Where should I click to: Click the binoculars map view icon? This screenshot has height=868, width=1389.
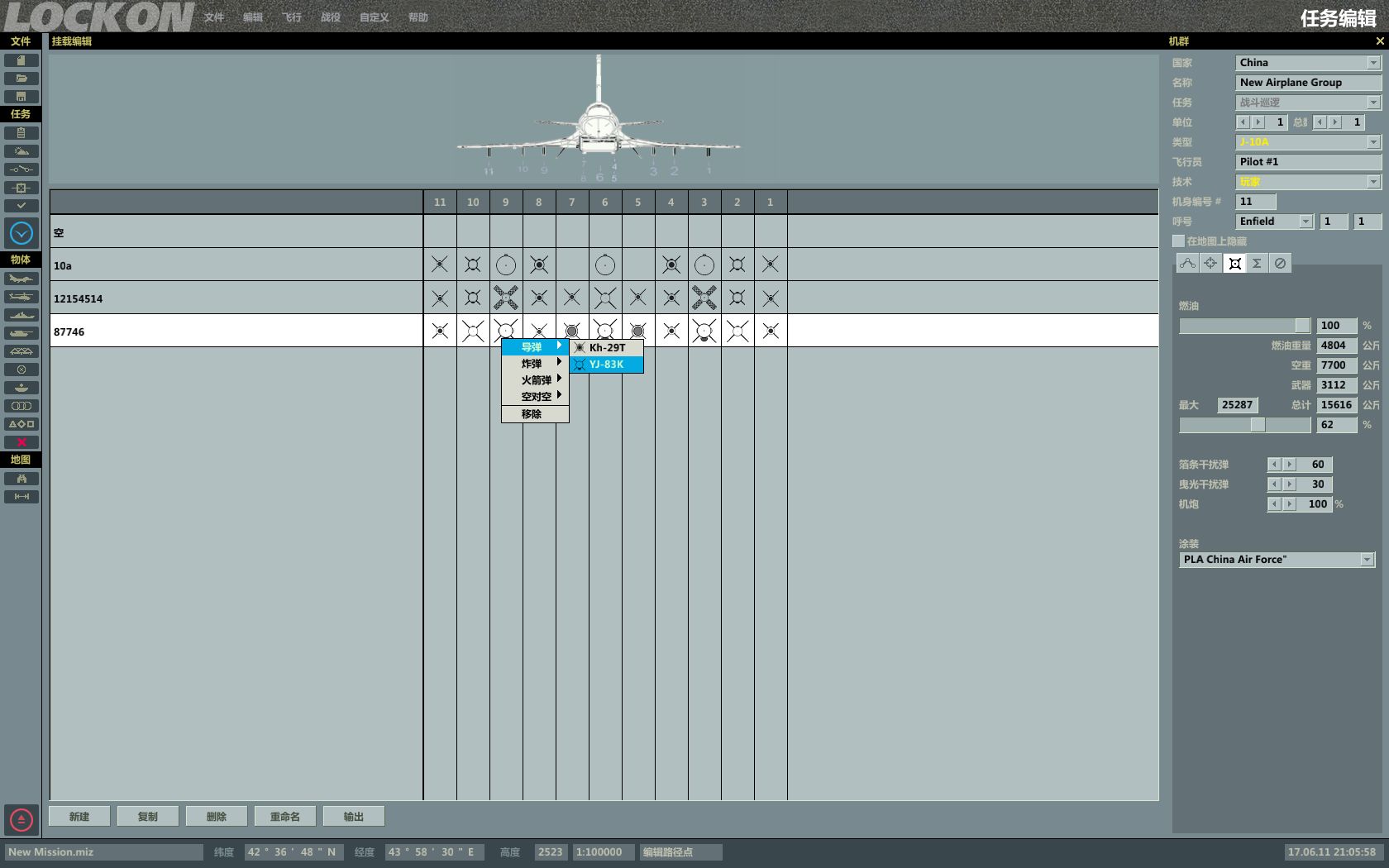(21, 479)
